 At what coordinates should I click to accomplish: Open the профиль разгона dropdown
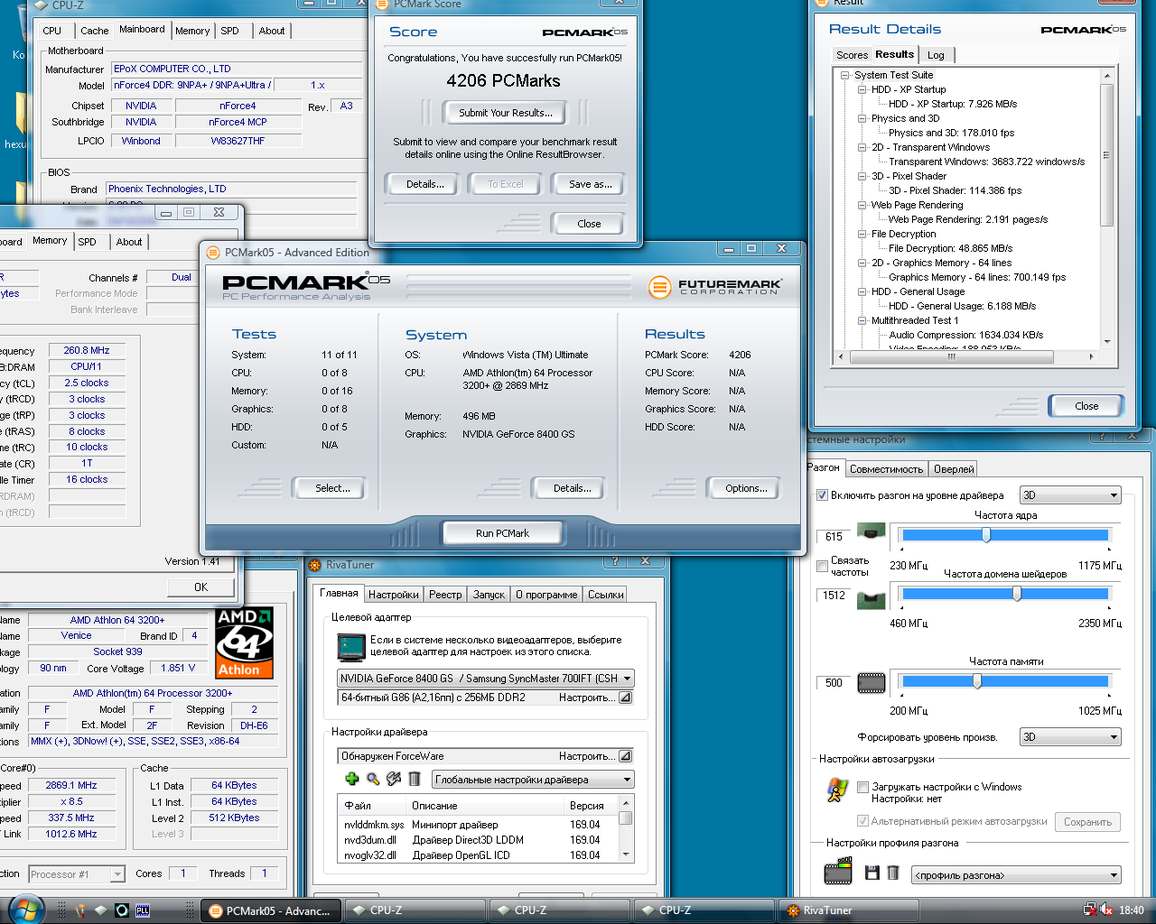[x=1017, y=875]
